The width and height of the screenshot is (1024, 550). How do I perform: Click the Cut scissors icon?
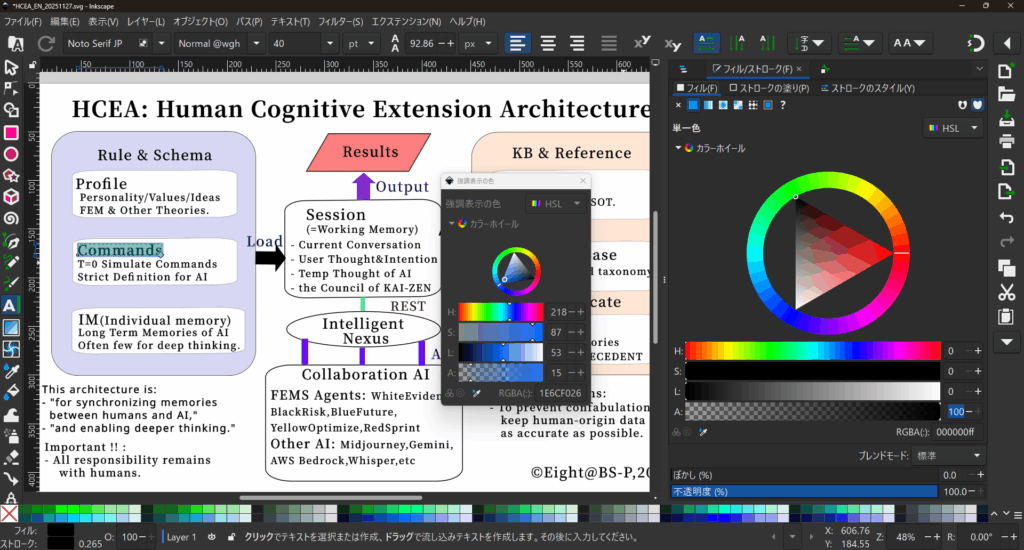[1007, 292]
